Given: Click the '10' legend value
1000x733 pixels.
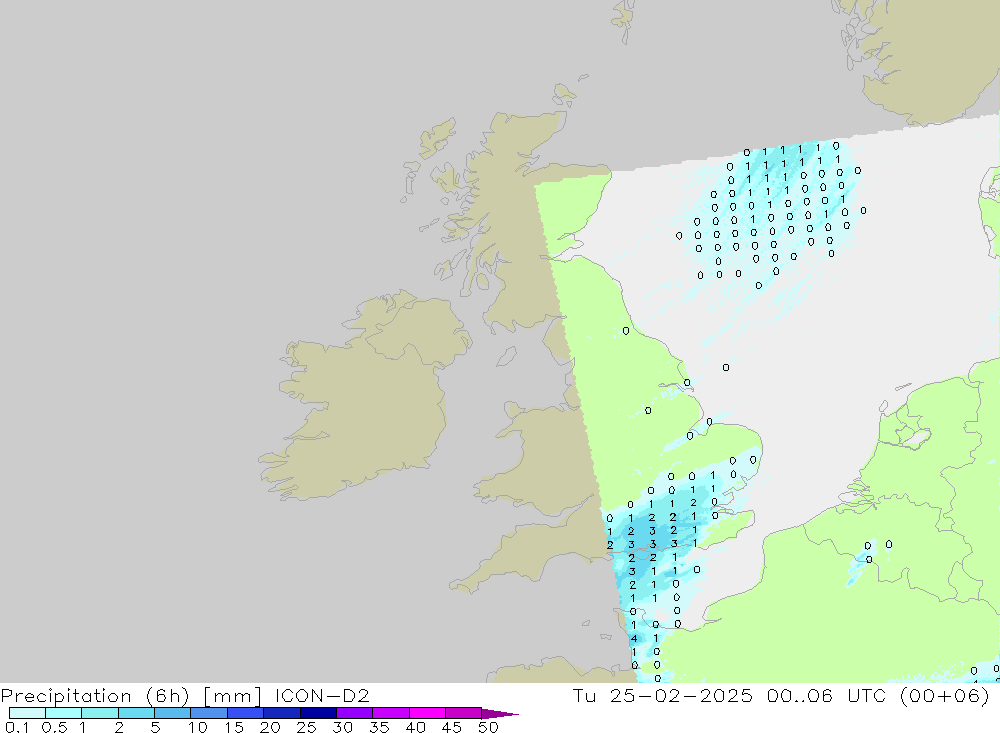Looking at the screenshot, I should click(x=198, y=727).
